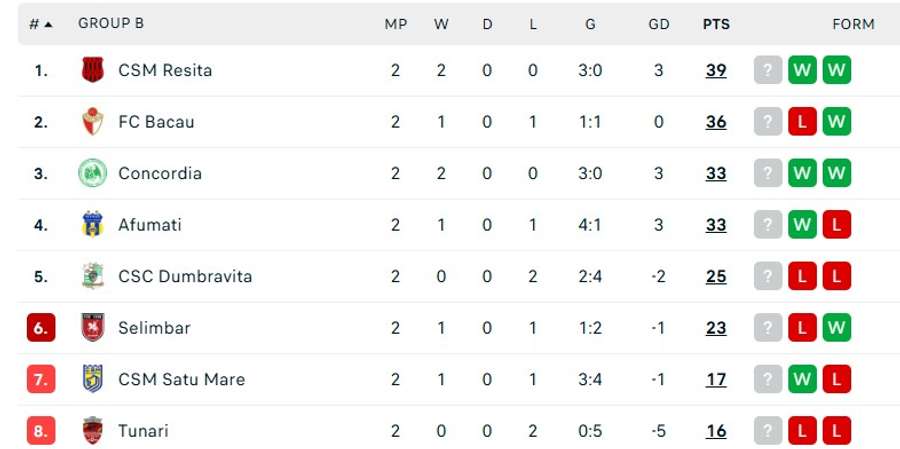Click FC Bacau's red L form badge

pyautogui.click(x=802, y=122)
